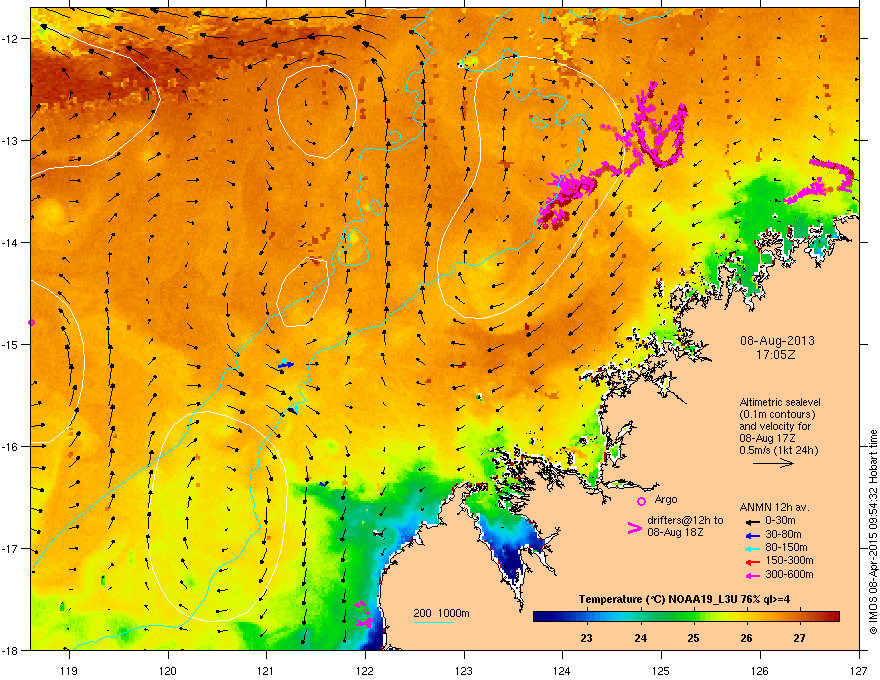880x680 pixels.
Task: Click the color bar tick label 25
Action: [693, 638]
